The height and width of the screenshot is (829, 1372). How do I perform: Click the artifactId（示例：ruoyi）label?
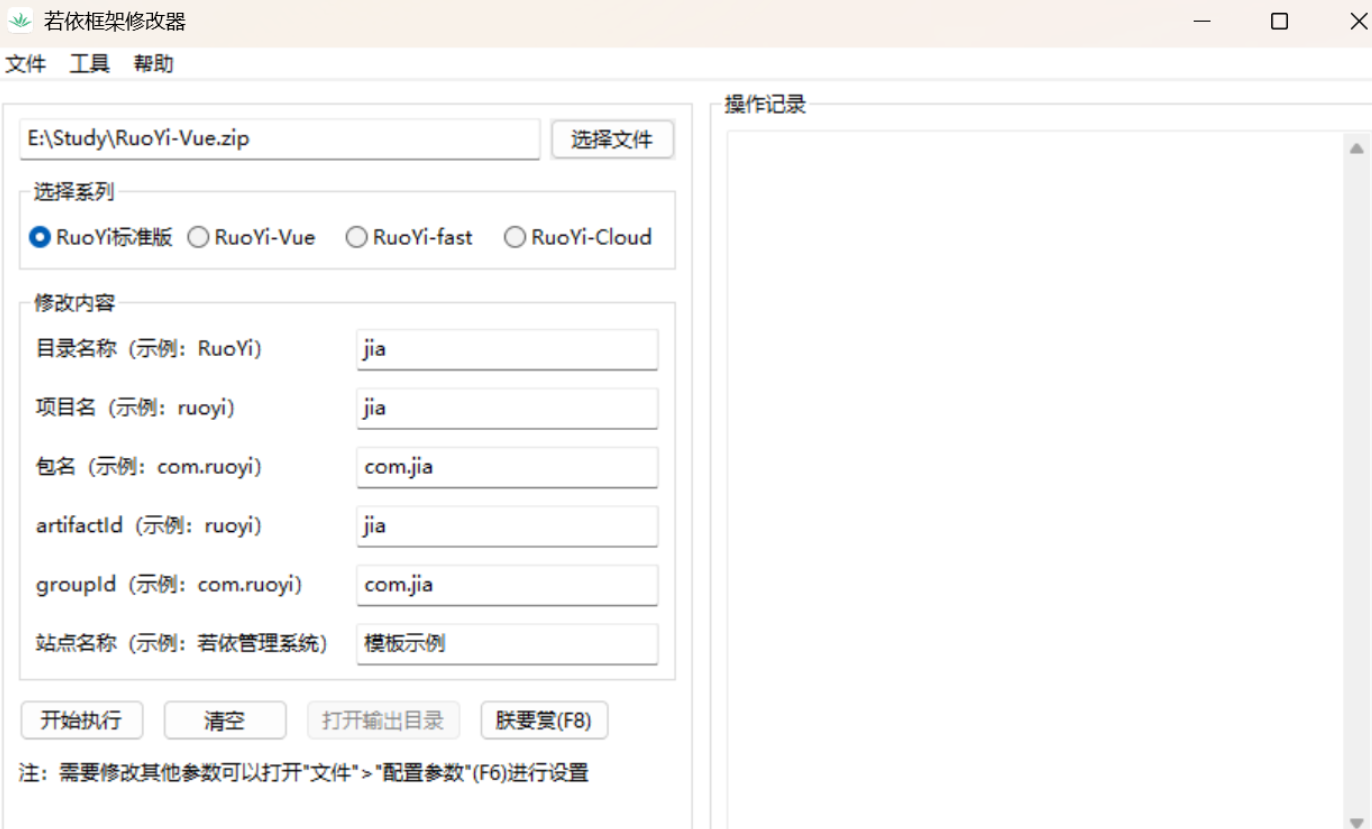pos(148,526)
